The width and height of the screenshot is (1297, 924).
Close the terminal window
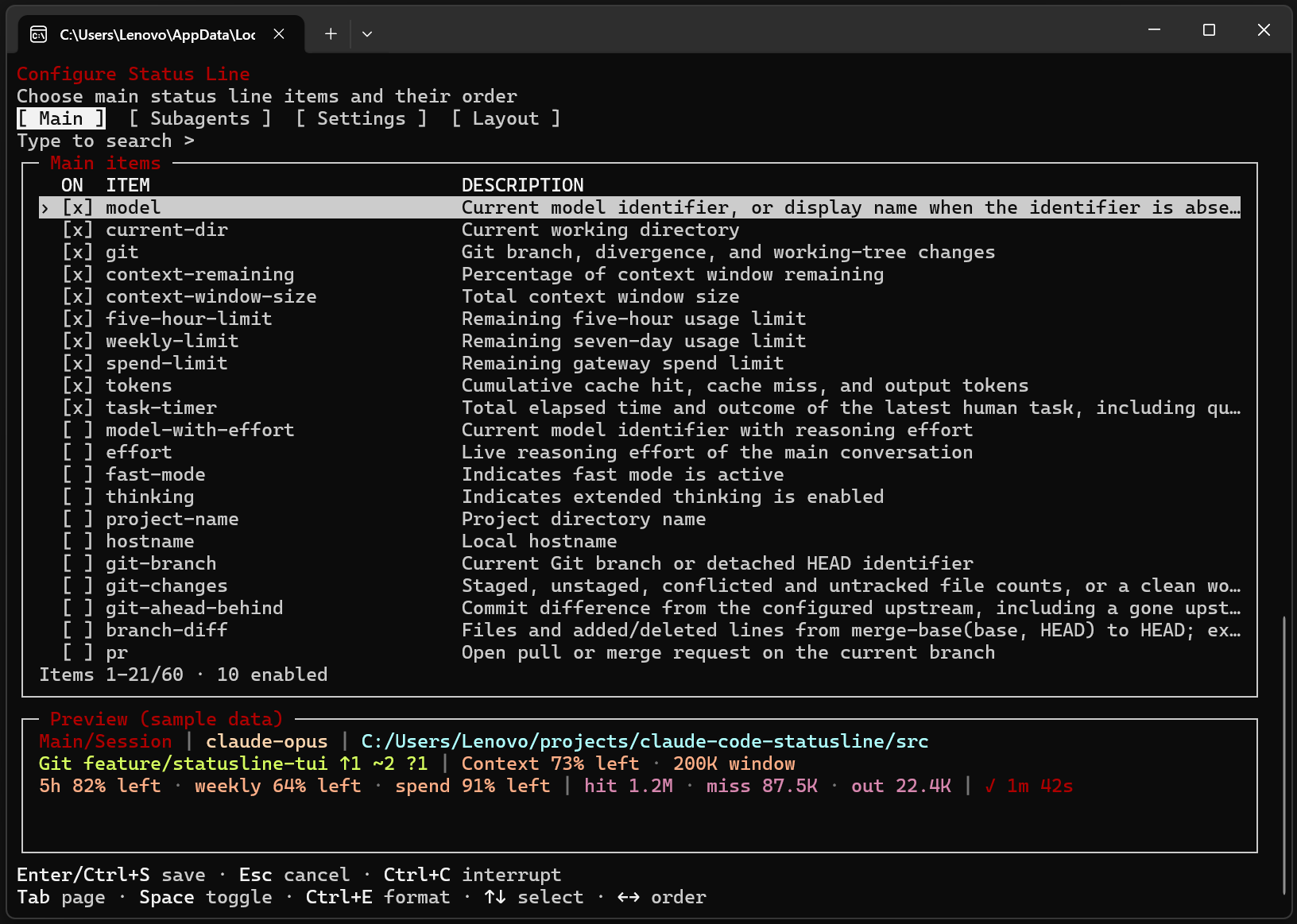1264,30
